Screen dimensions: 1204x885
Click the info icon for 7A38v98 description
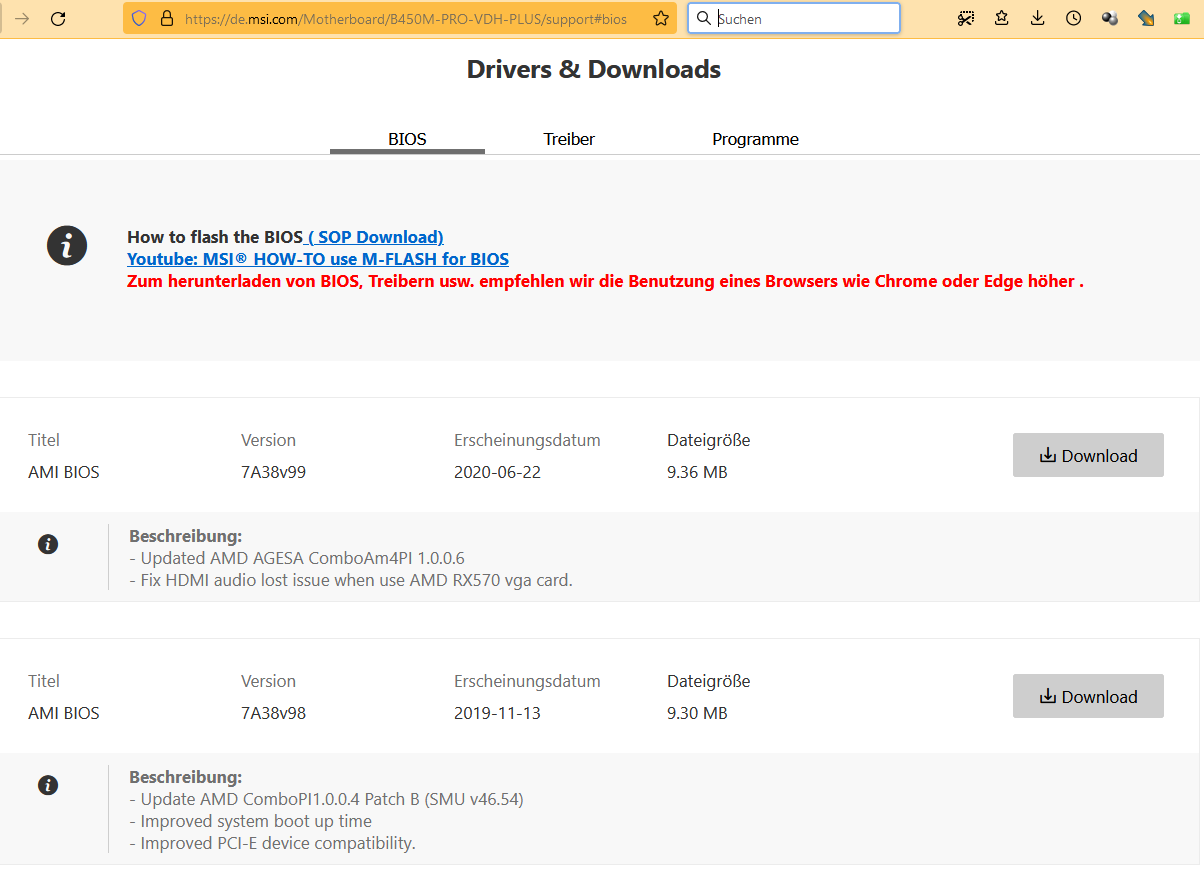pos(48,785)
